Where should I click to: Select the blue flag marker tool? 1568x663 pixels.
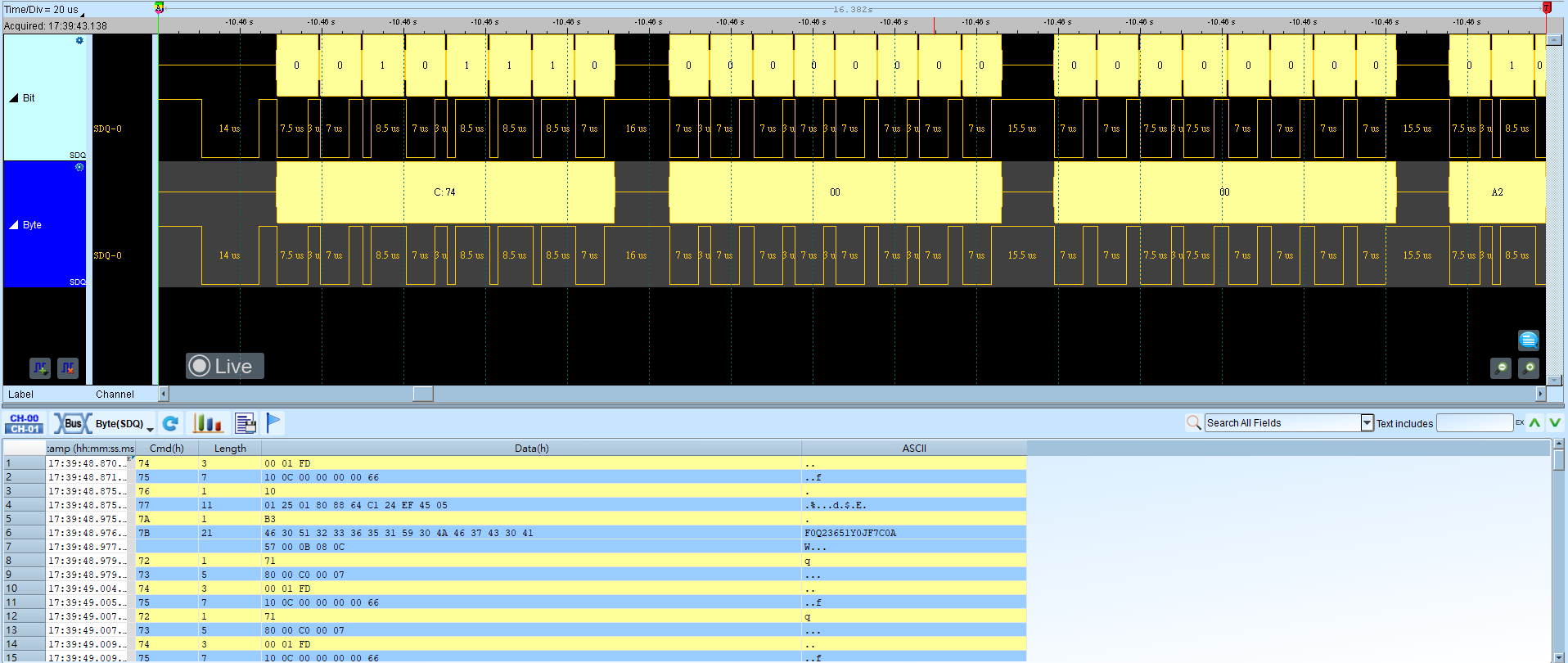pos(273,422)
